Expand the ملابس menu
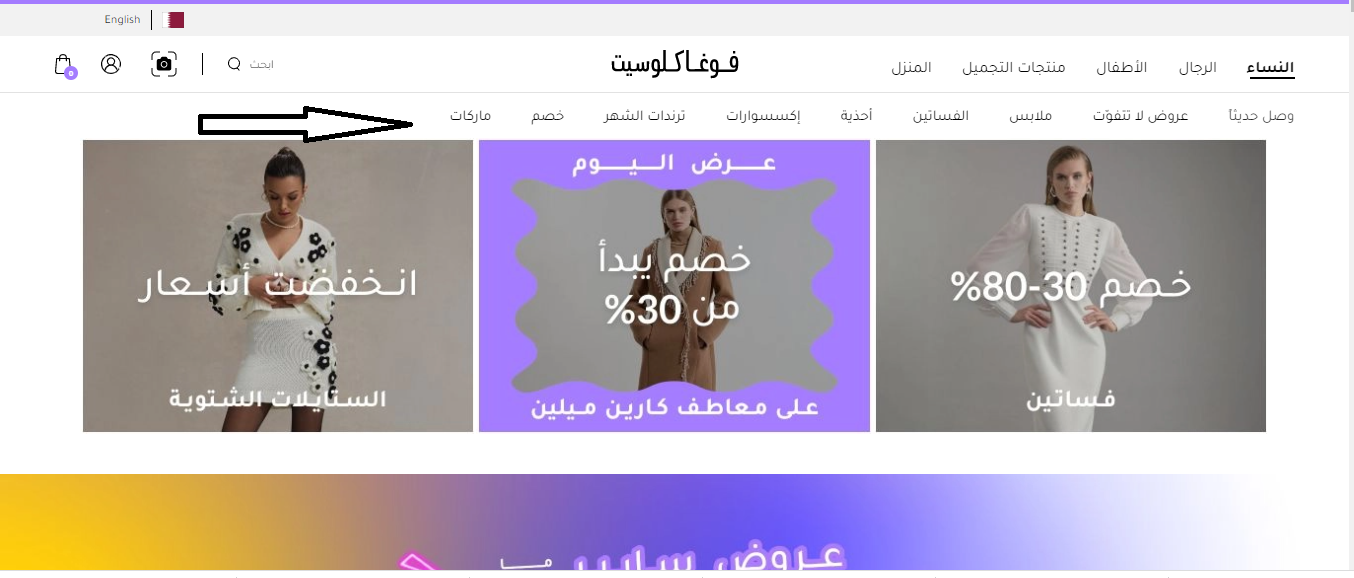This screenshot has height=578, width=1354. point(1030,116)
